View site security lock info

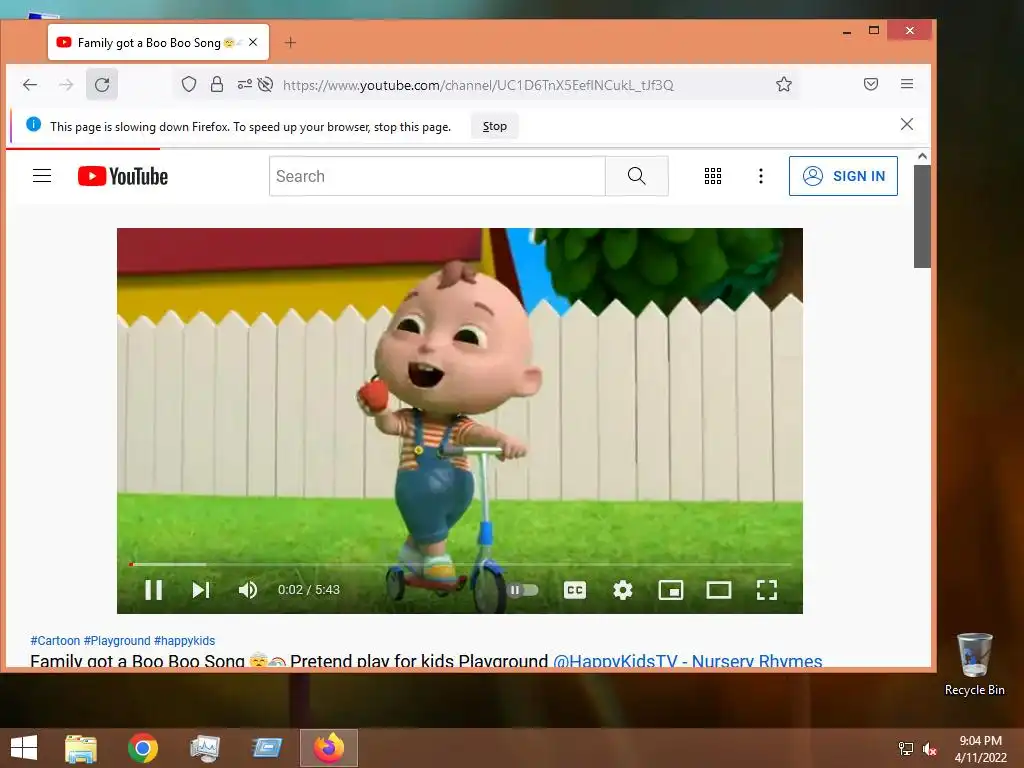[217, 84]
